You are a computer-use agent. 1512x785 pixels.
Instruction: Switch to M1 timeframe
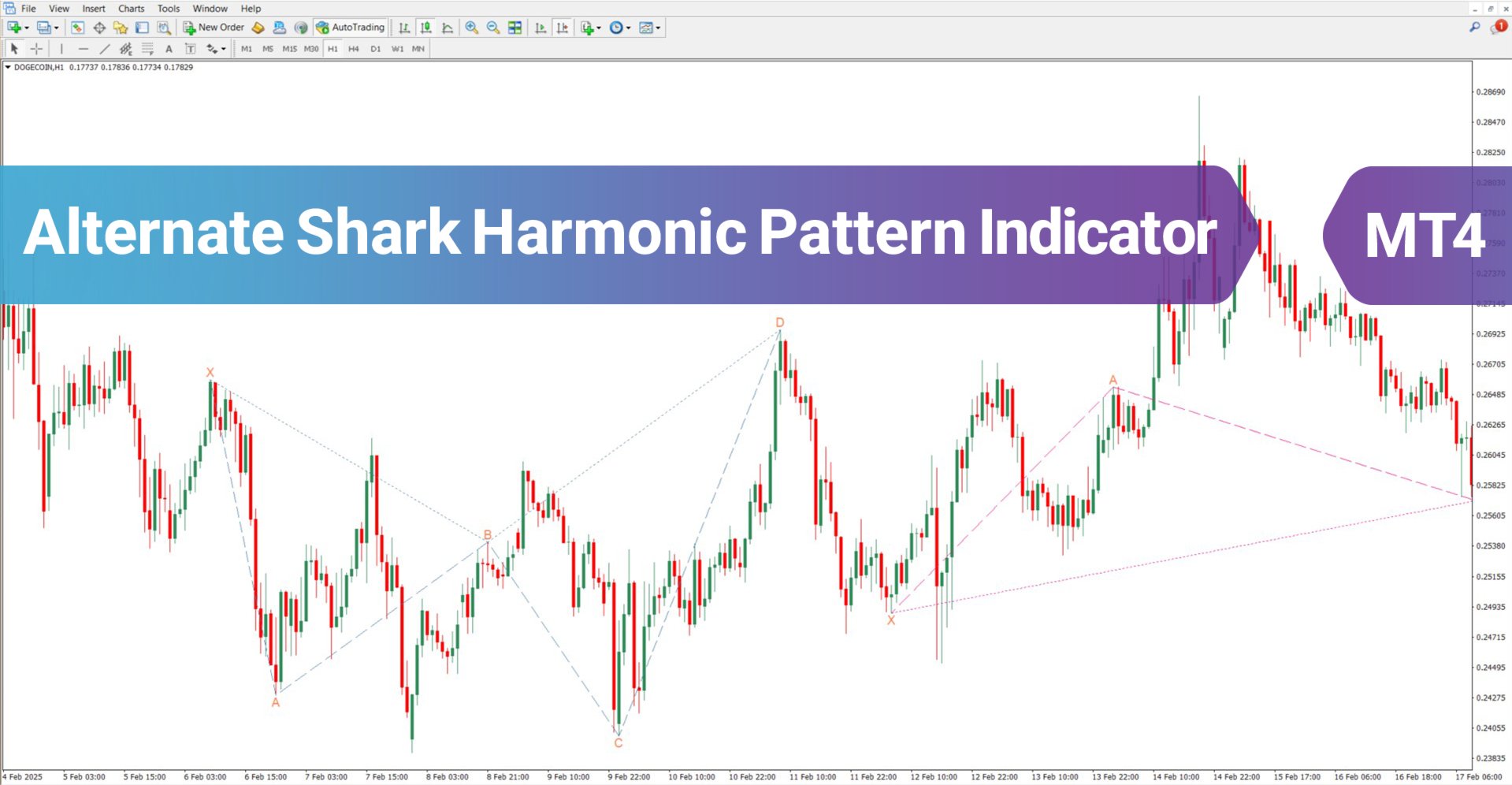247,49
